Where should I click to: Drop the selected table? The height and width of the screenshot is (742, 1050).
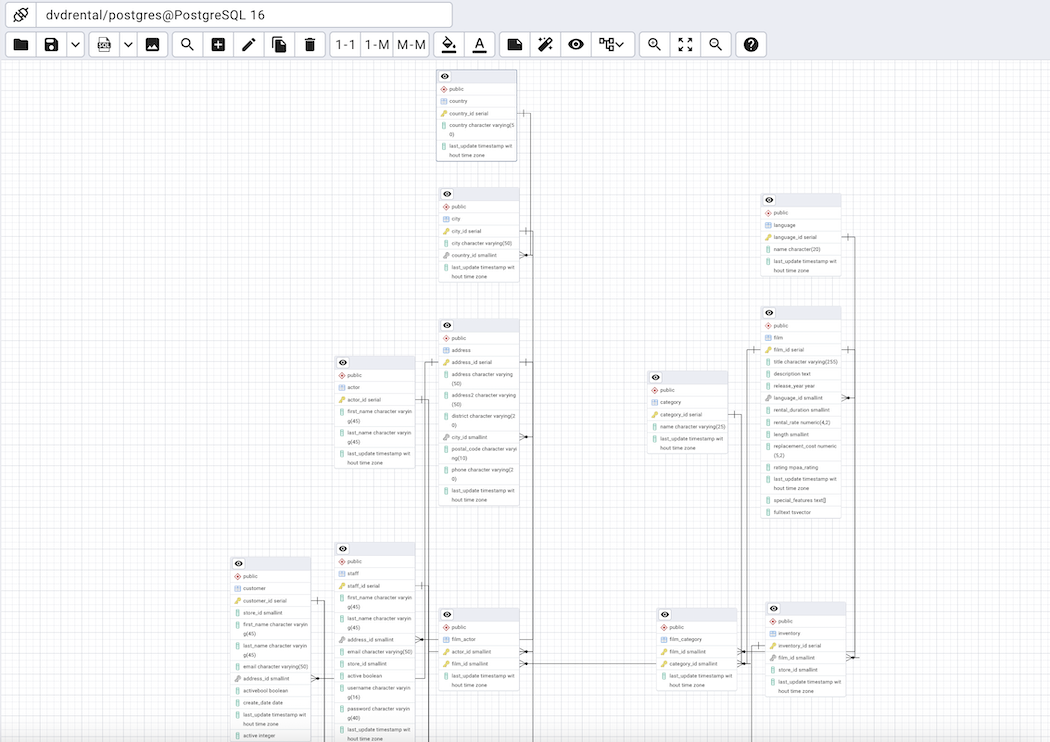[310, 44]
